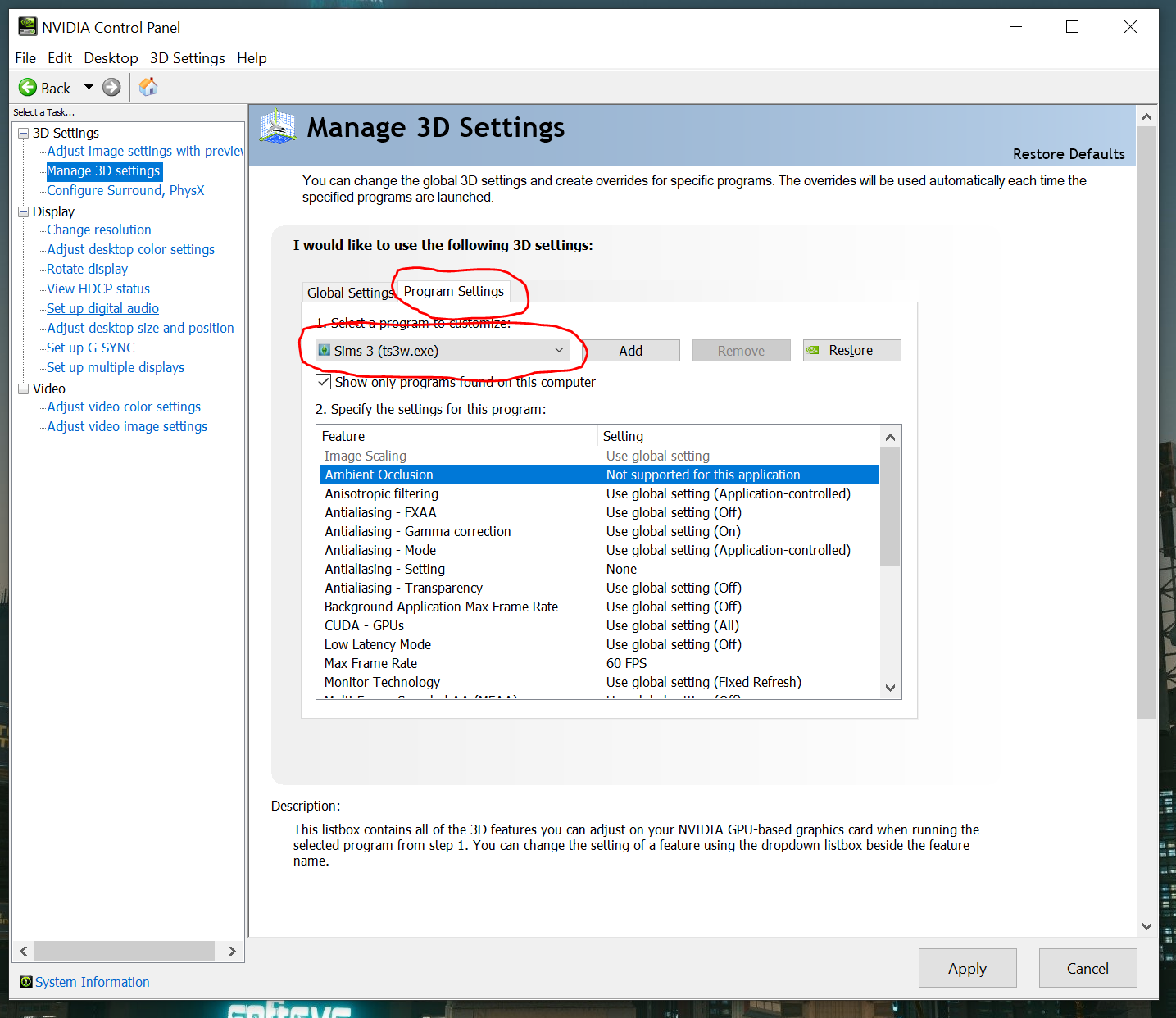The height and width of the screenshot is (1018, 1176).
Task: Open the 3D Settings menu
Action: pos(187,58)
